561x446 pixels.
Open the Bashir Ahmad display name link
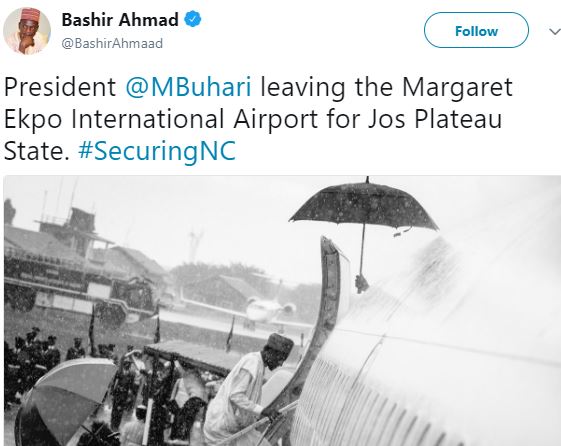(120, 20)
